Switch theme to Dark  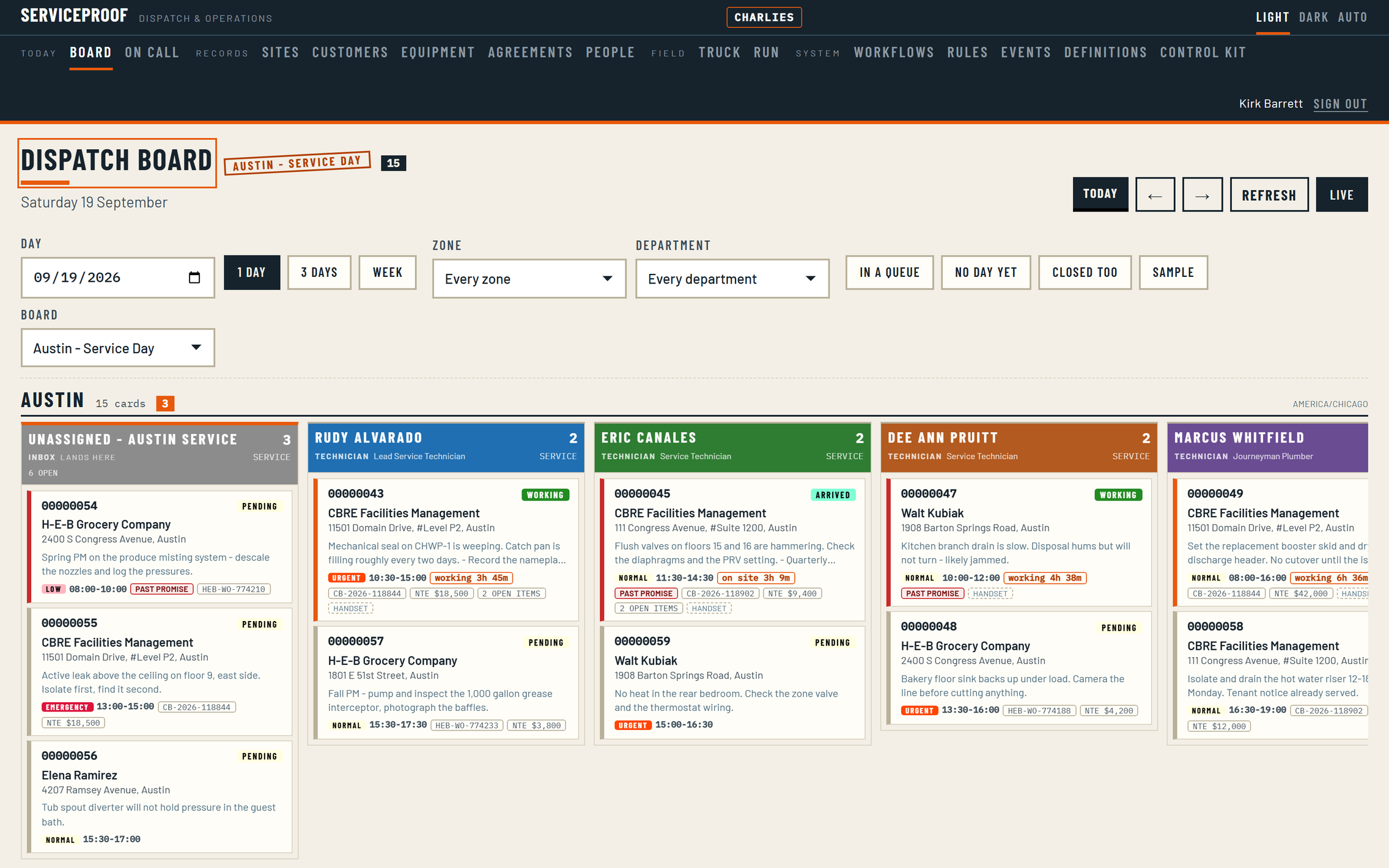[x=1313, y=17]
